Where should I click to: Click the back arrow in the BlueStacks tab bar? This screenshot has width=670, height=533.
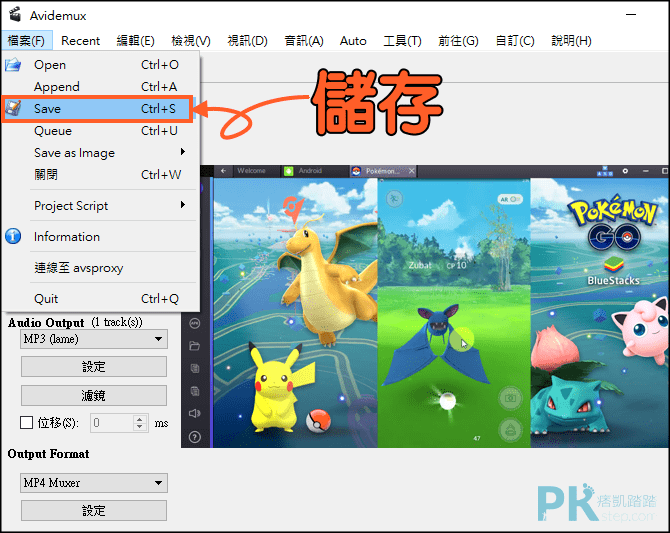(x=223, y=171)
